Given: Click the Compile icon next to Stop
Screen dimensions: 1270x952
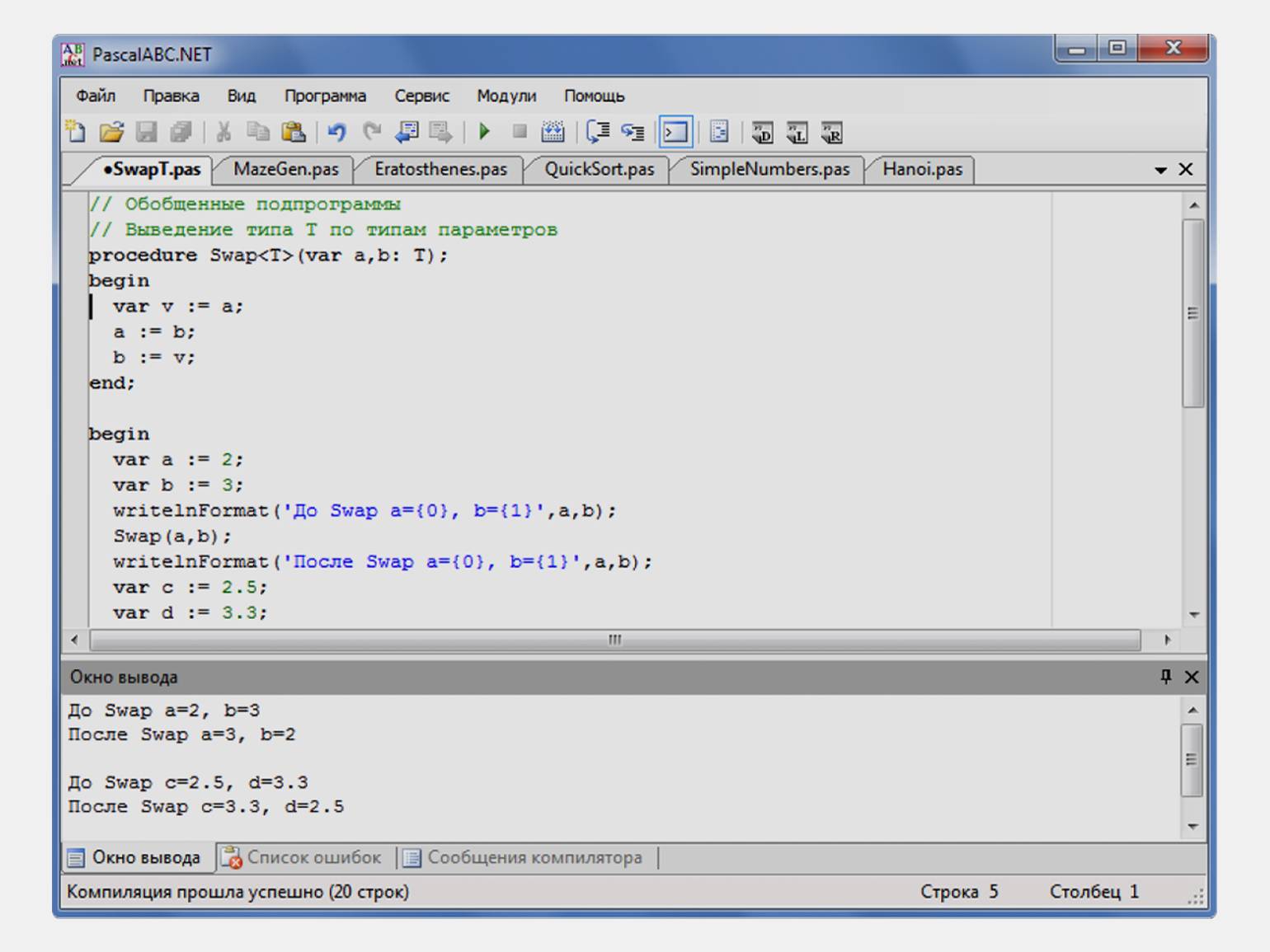Looking at the screenshot, I should point(553,132).
